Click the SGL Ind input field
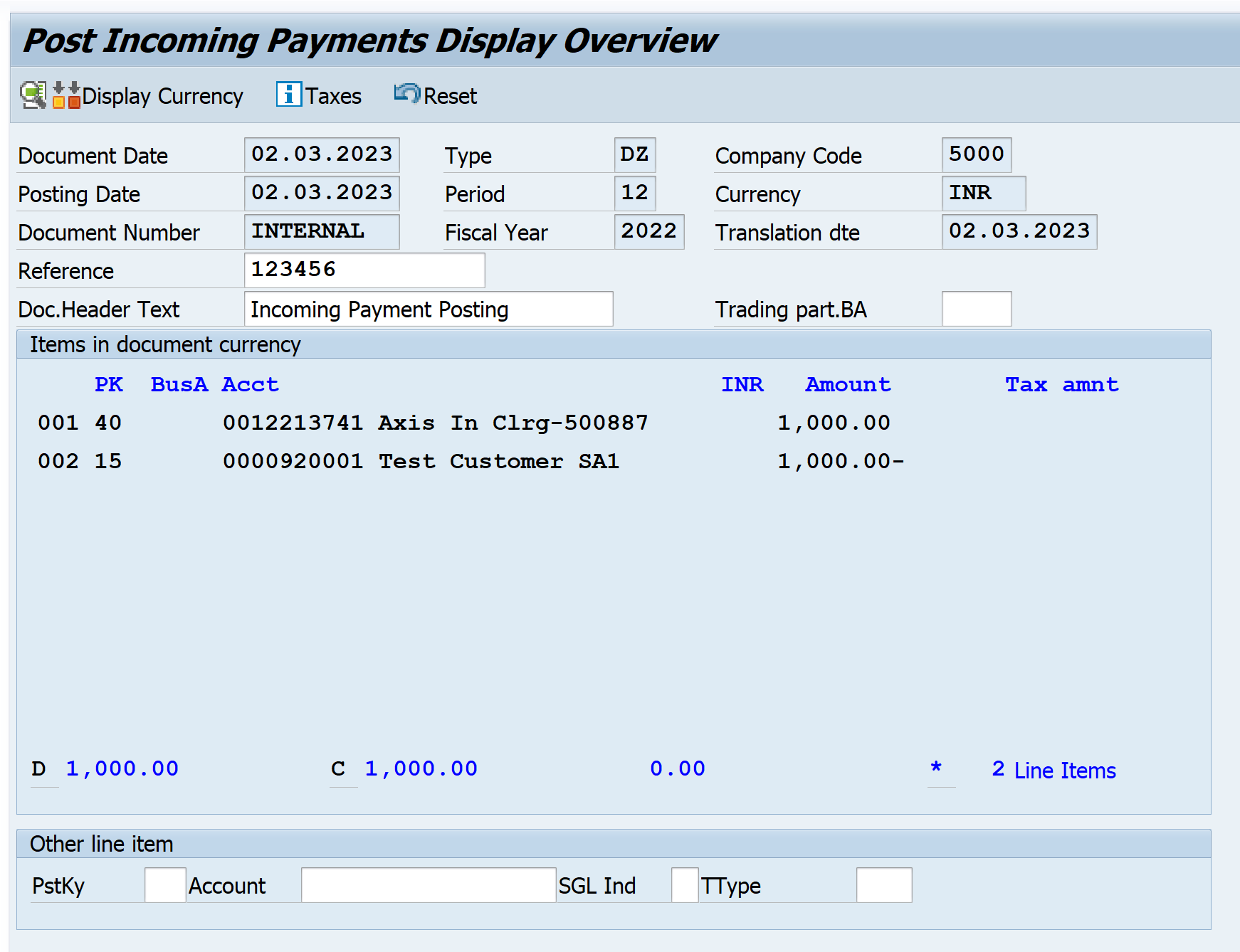The image size is (1240, 952). pos(685,885)
